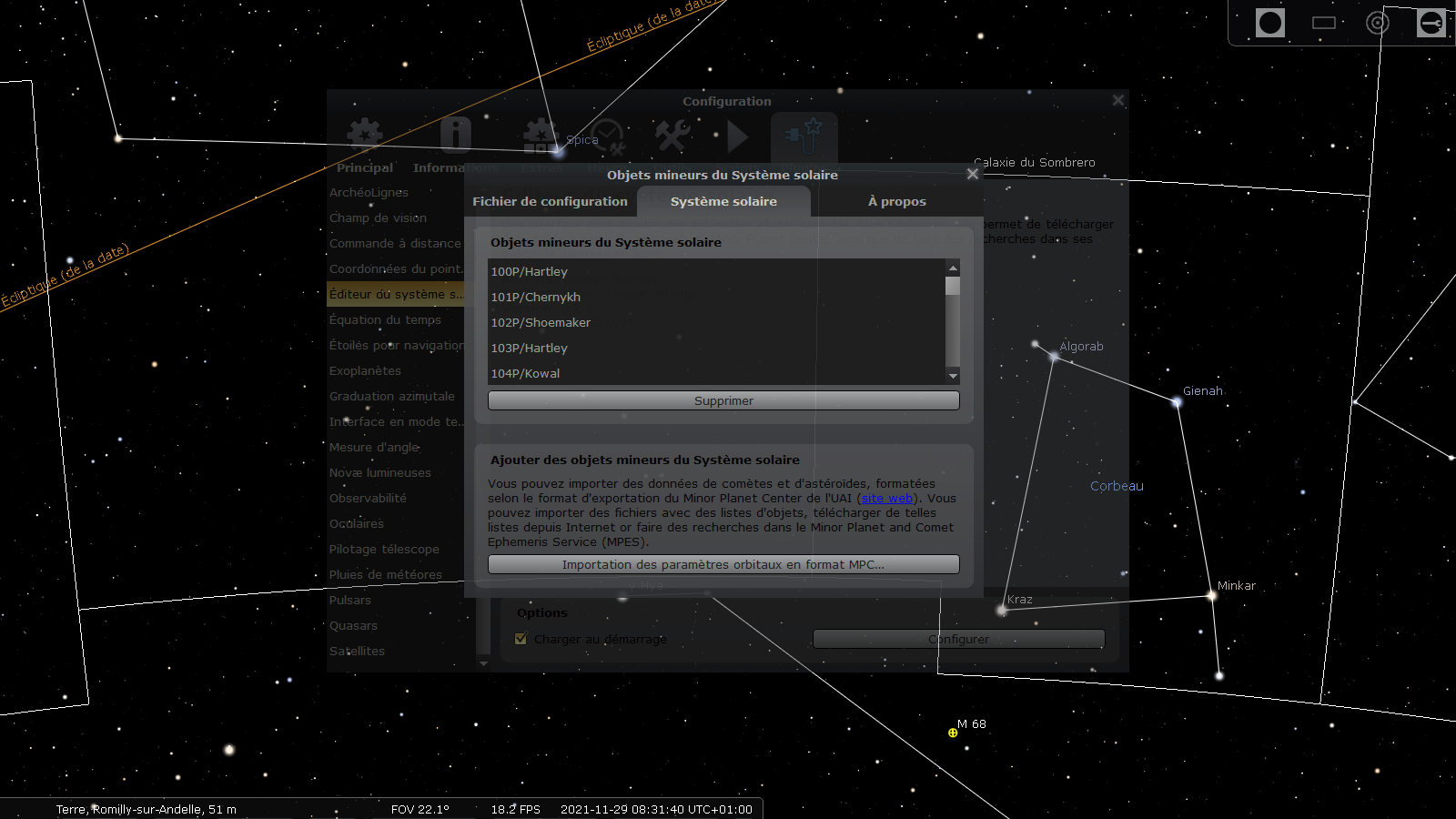Select the Plugins plug icon
This screenshot has height=819, width=1456.
coord(806,136)
